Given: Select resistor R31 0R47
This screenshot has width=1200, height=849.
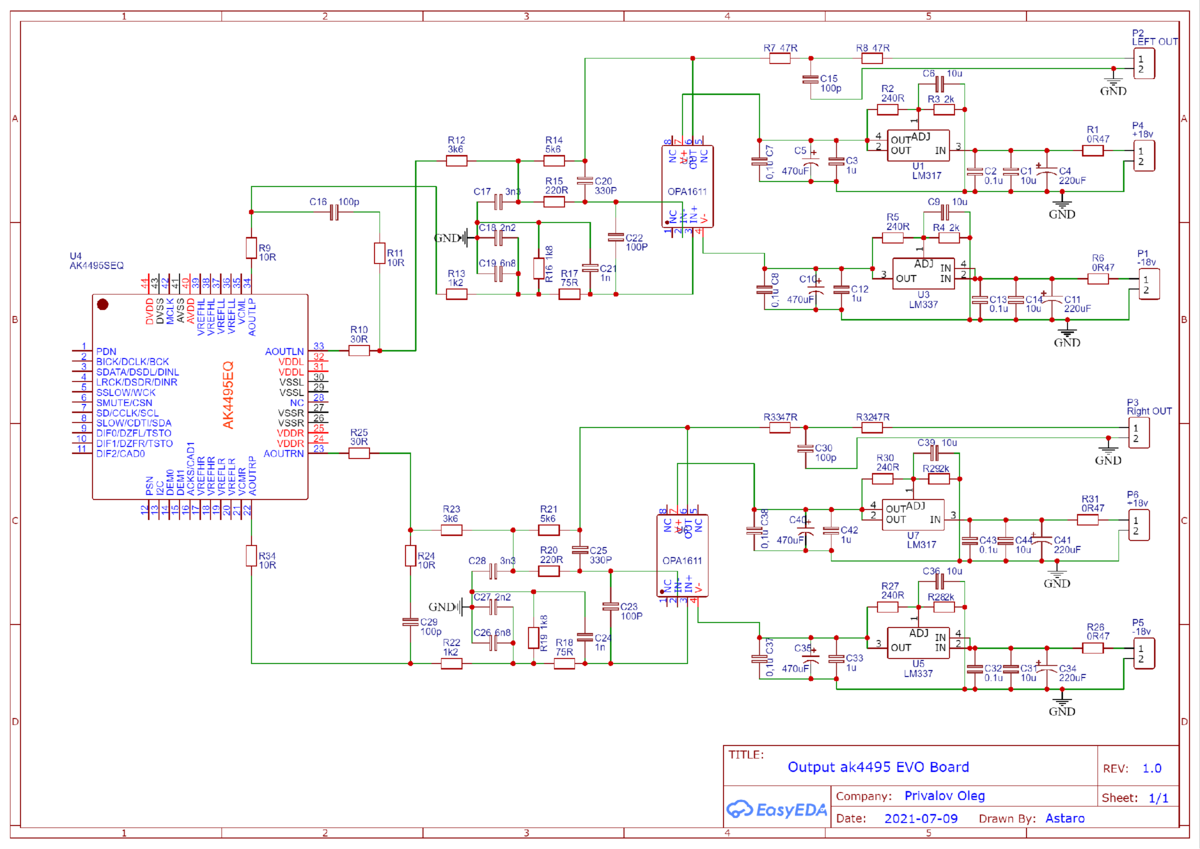Looking at the screenshot, I should pyautogui.click(x=1089, y=519).
